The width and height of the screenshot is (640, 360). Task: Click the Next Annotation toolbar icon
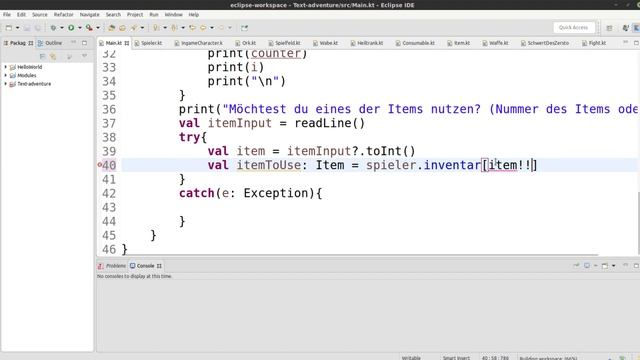tap(156, 28)
